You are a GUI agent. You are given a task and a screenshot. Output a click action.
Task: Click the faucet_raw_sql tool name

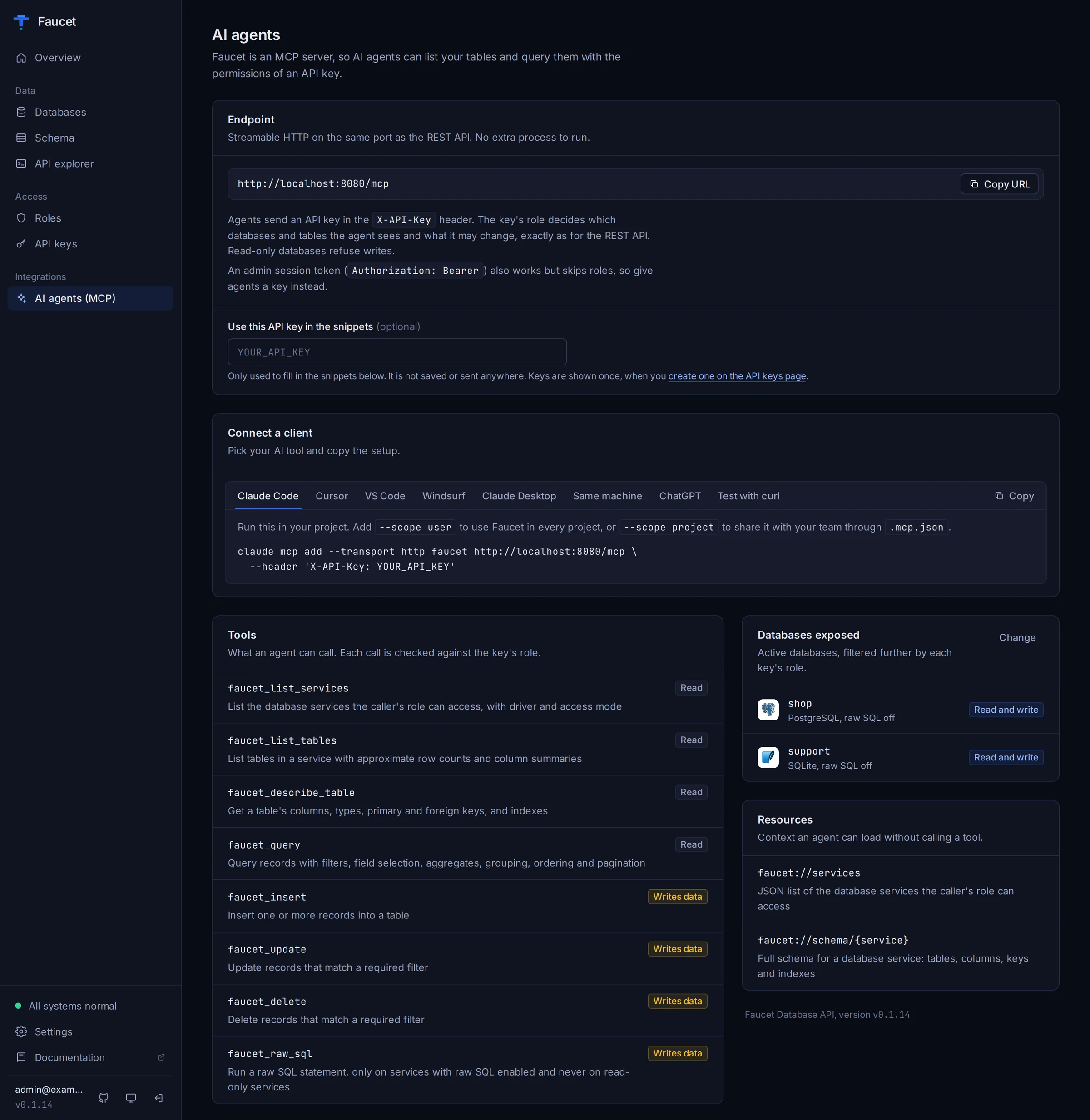click(x=270, y=1054)
